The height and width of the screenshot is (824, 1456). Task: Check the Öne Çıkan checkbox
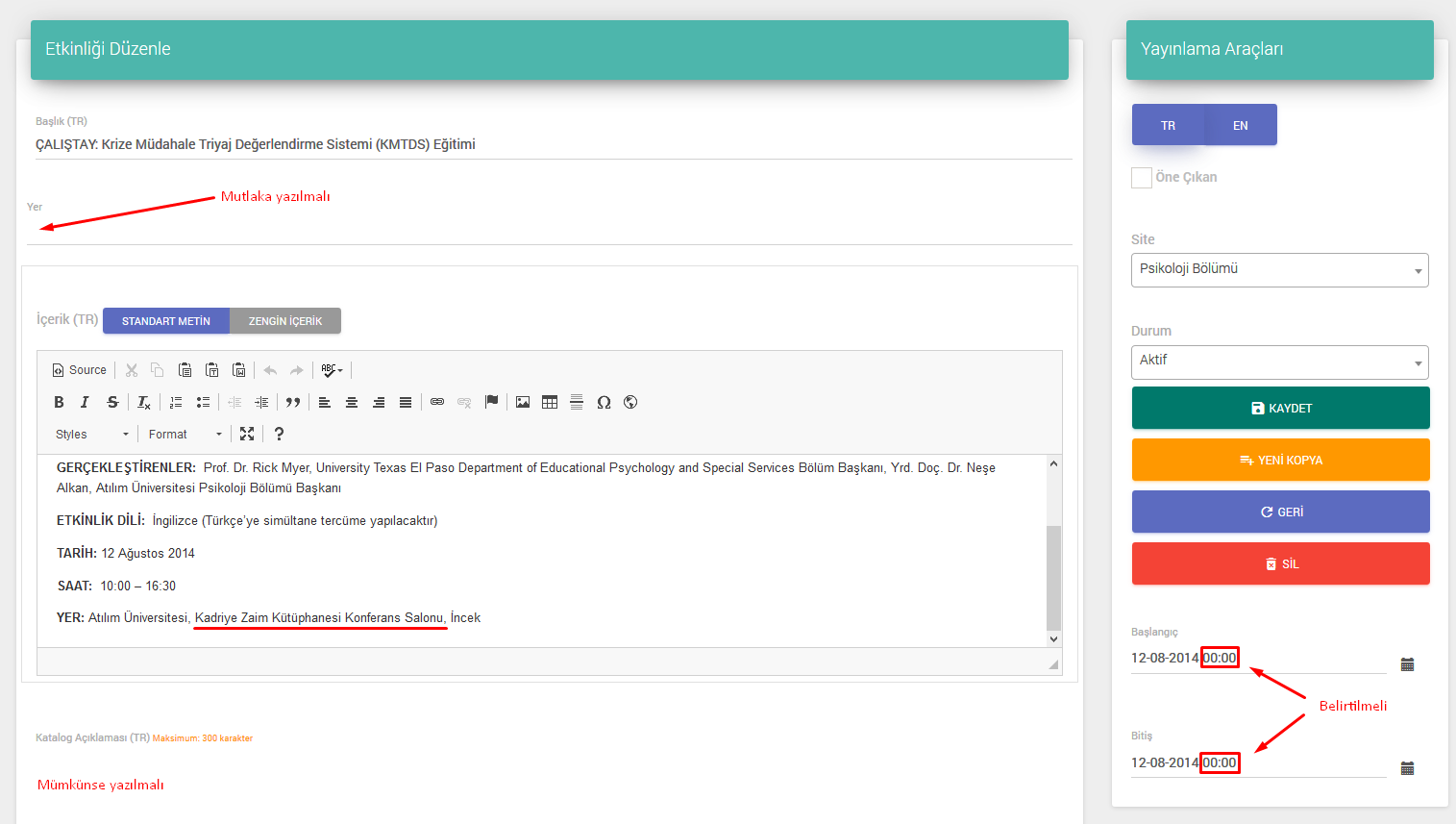click(1142, 178)
